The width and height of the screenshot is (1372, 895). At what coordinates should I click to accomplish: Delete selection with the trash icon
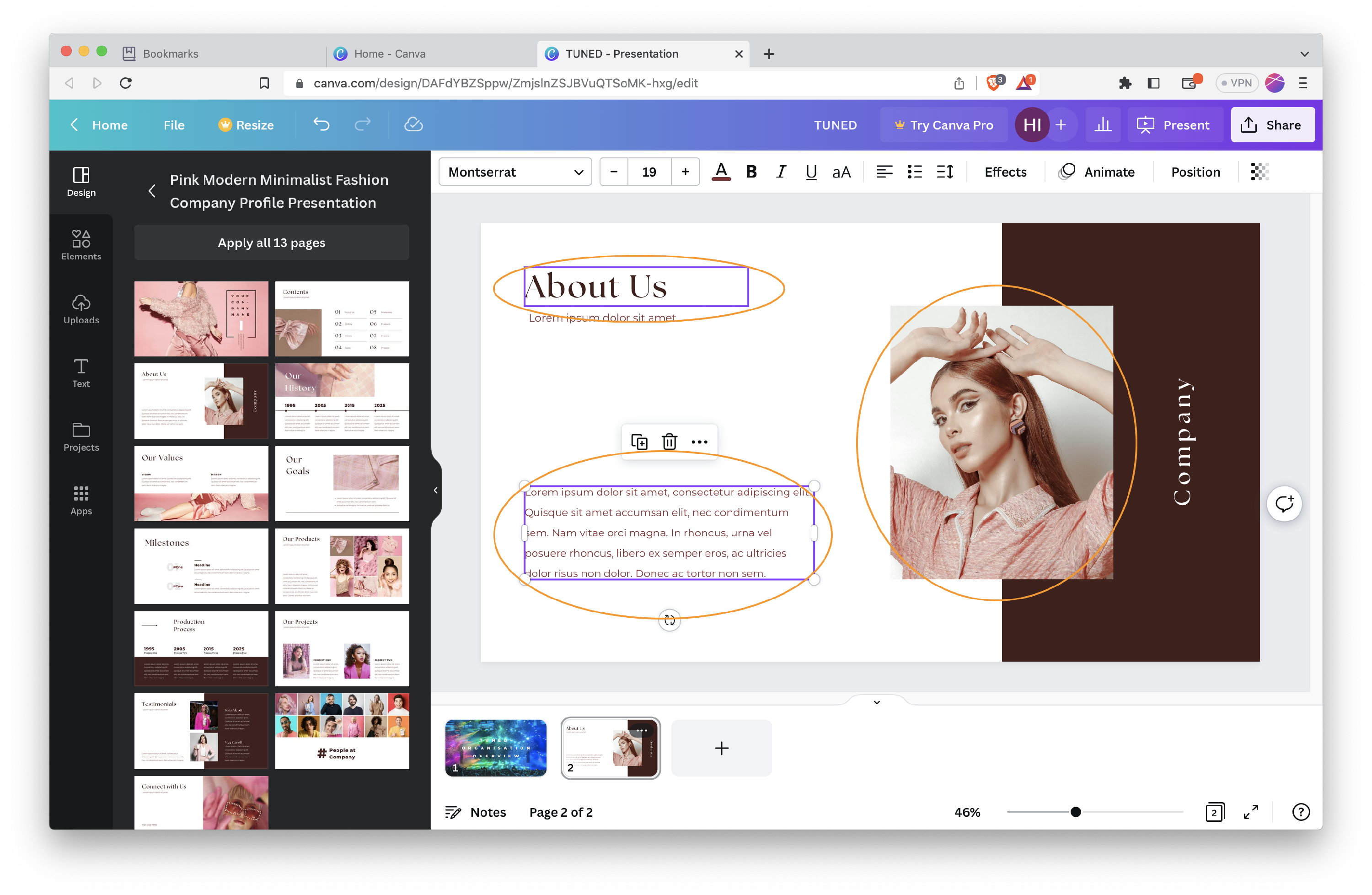pos(669,441)
